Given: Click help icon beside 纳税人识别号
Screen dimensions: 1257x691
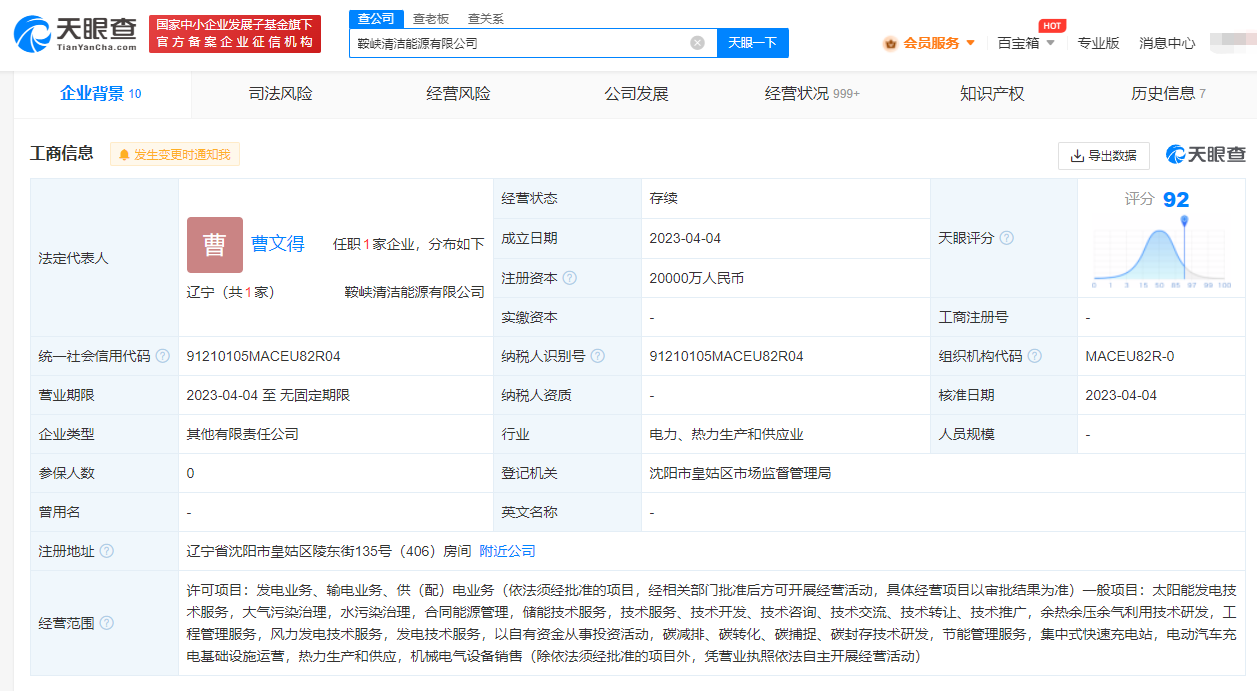Looking at the screenshot, I should pyautogui.click(x=597, y=356).
